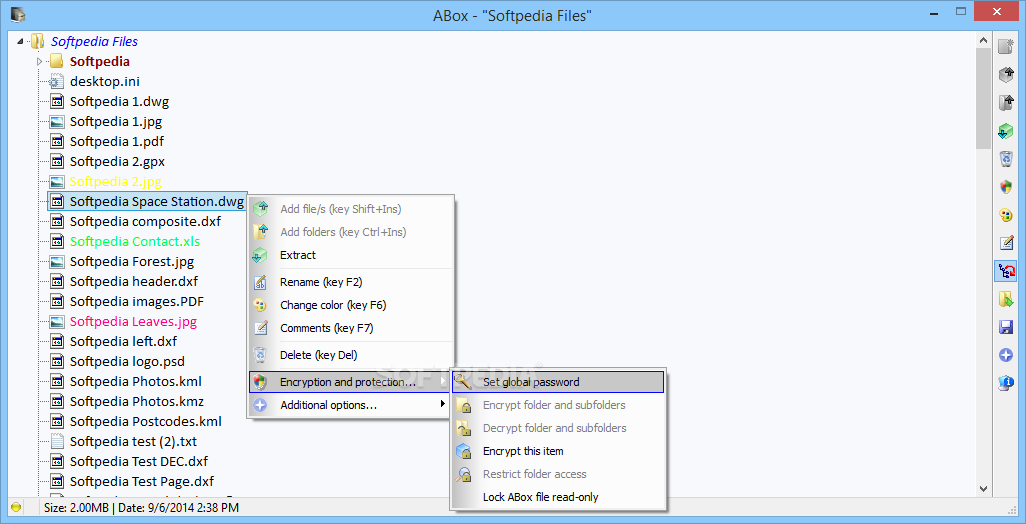Select Softpedia 1.dwg in the tree
The width and height of the screenshot is (1026, 524).
pyautogui.click(x=120, y=101)
